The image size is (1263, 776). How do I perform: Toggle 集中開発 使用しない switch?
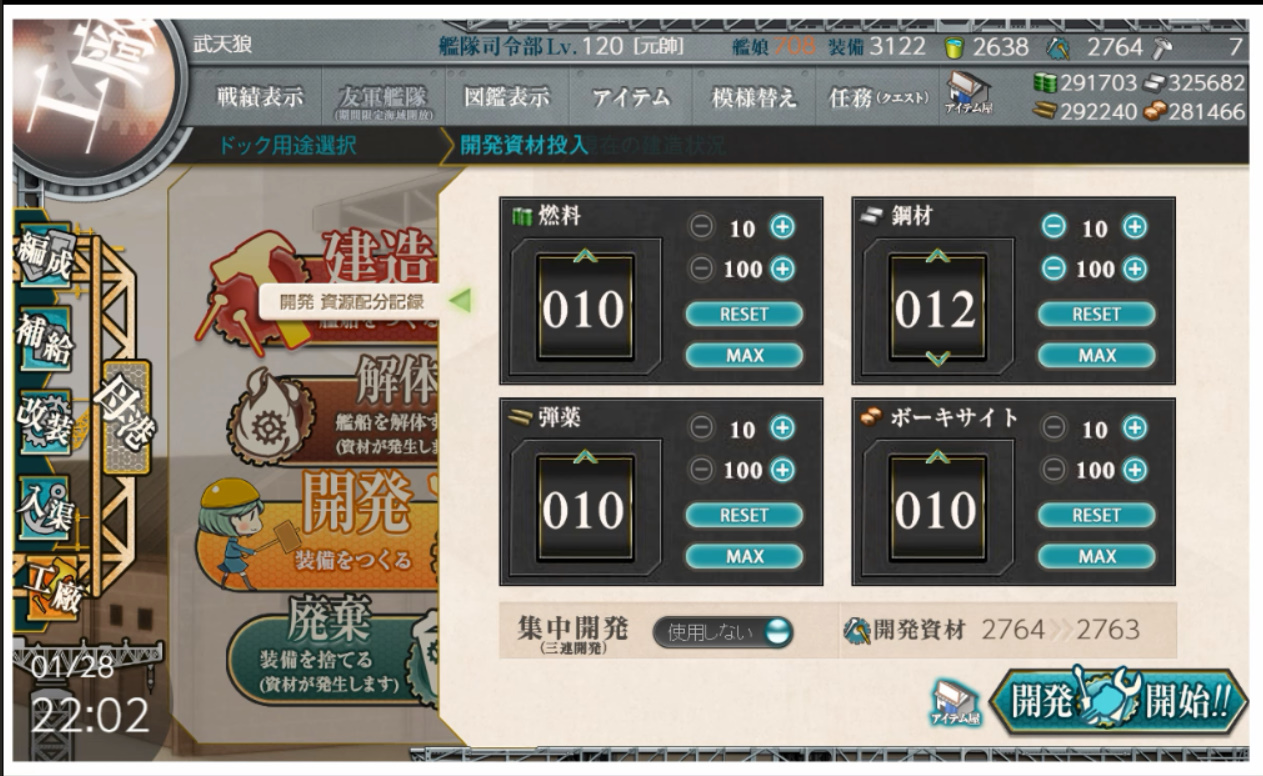[x=723, y=632]
